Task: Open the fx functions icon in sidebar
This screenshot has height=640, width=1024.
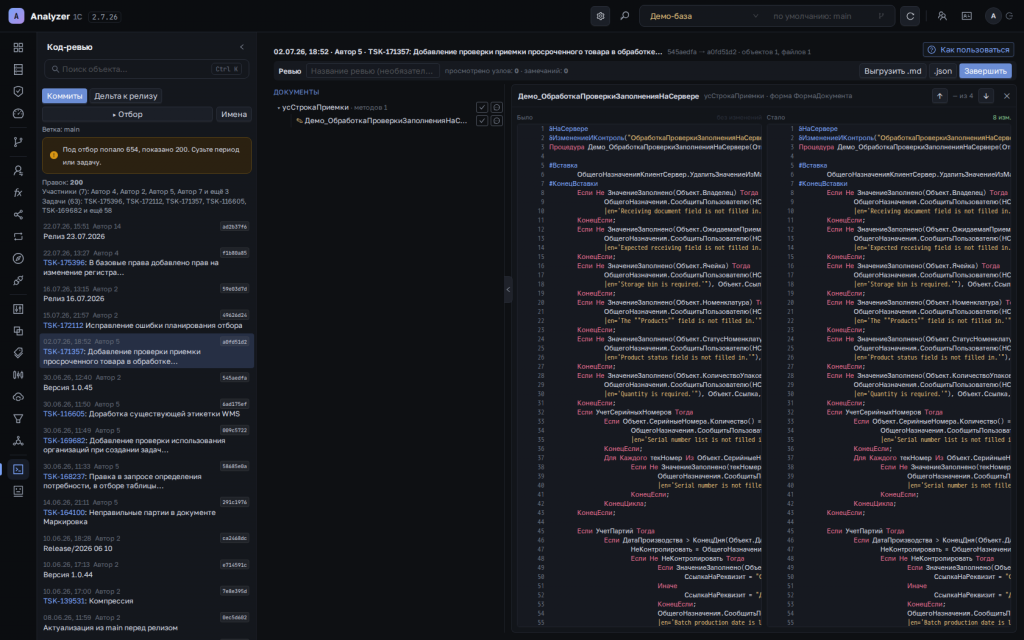Action: 18,193
